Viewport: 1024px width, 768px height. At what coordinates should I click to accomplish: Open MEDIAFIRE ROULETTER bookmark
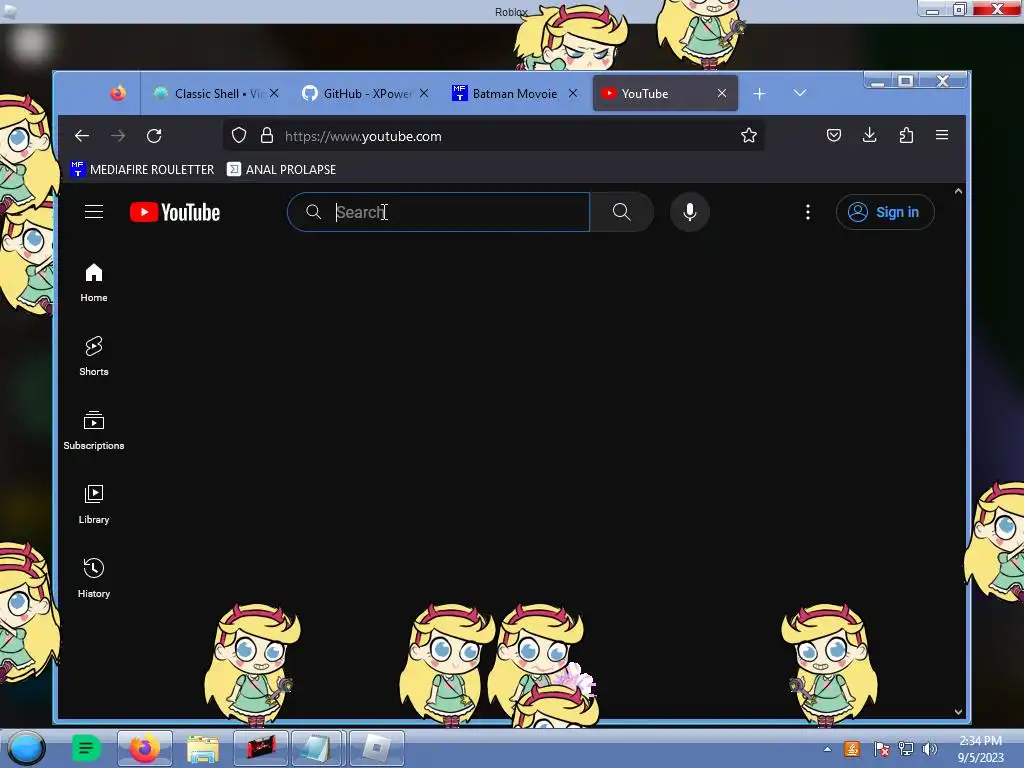(142, 169)
